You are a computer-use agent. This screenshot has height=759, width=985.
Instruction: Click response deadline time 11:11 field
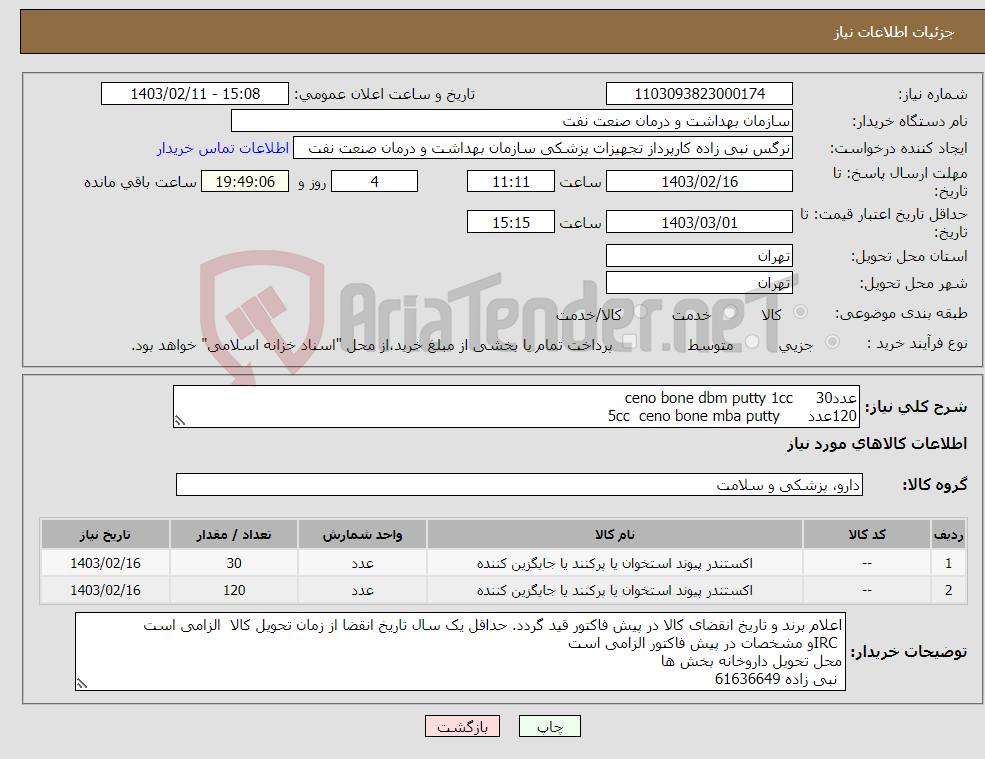click(511, 182)
